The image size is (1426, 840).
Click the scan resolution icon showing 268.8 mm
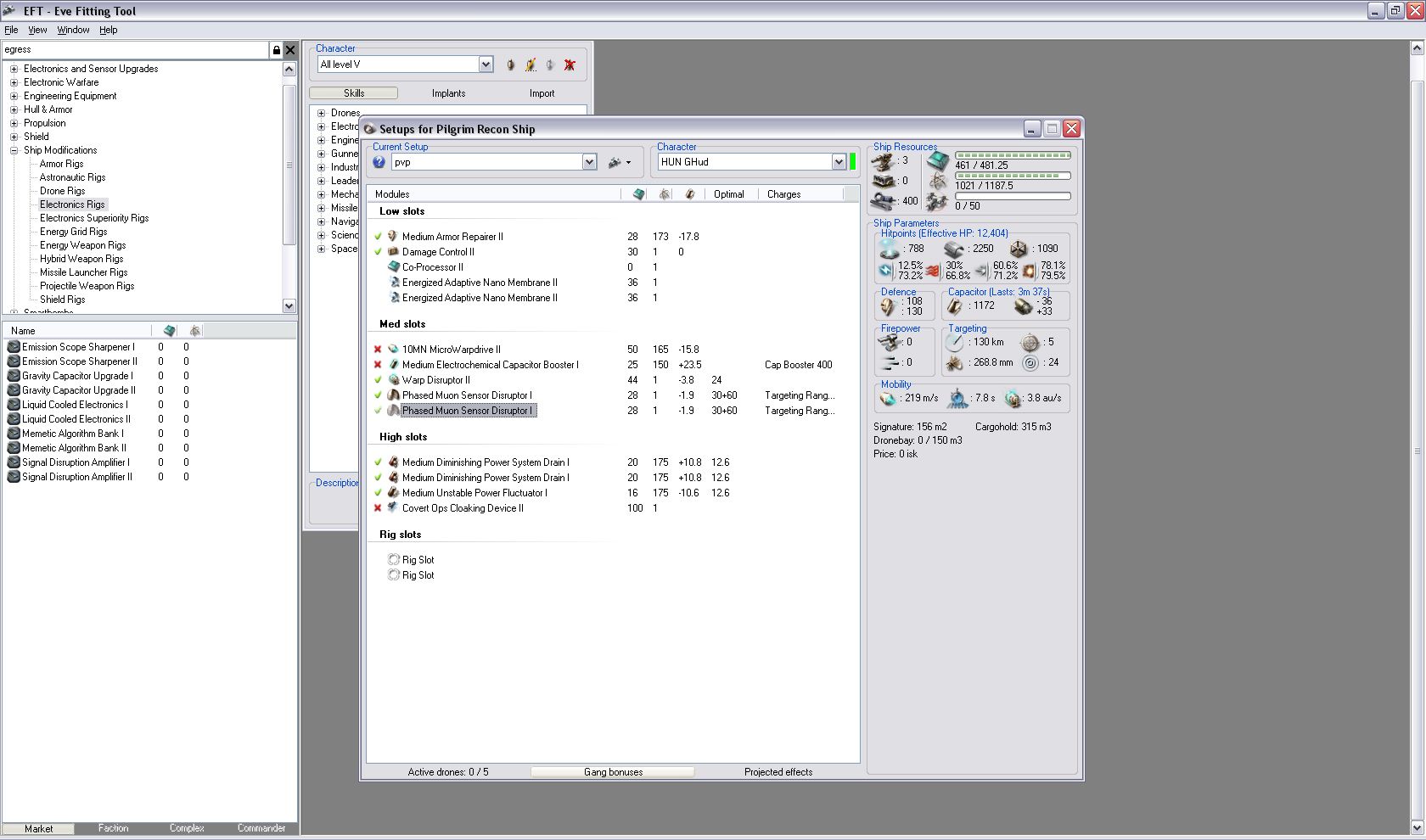tap(955, 363)
